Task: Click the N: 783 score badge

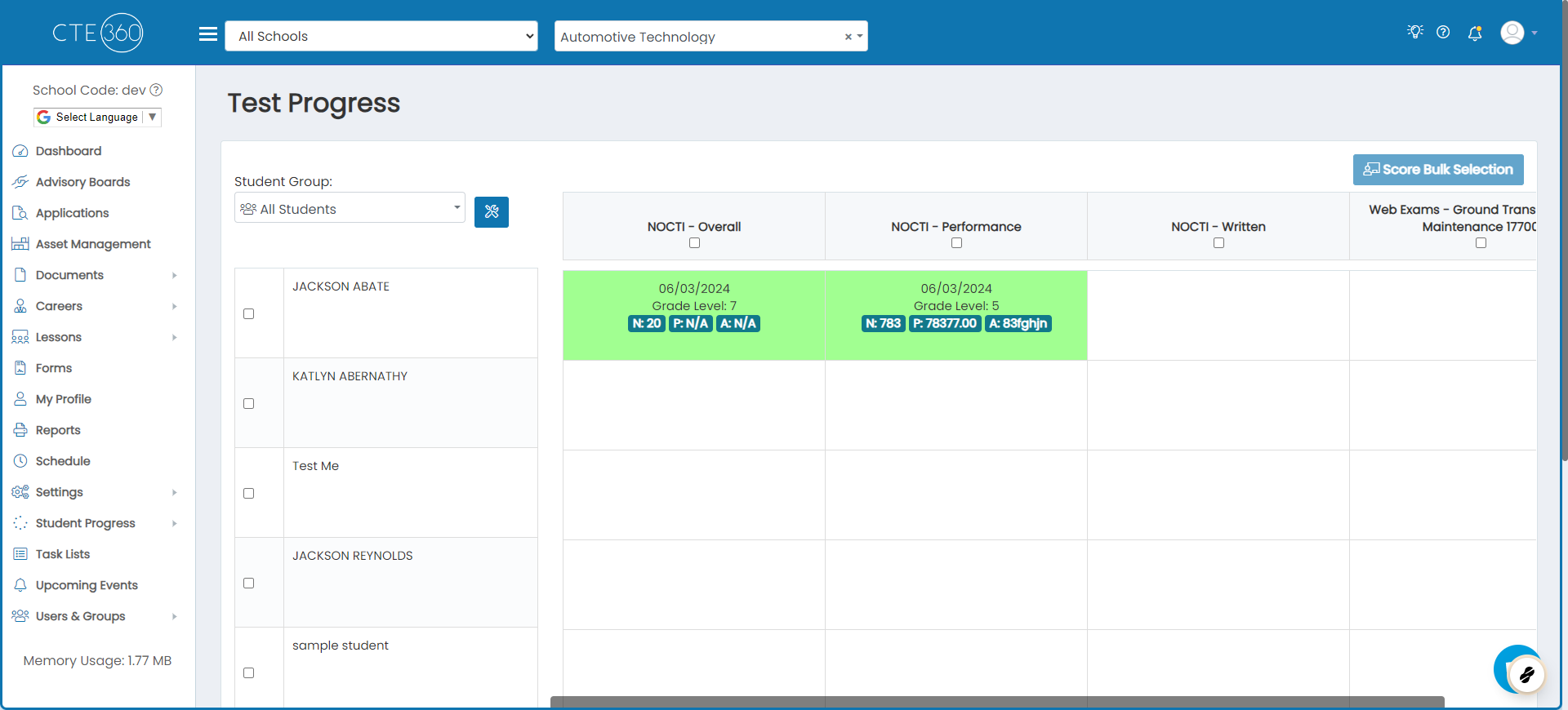Action: tap(883, 324)
